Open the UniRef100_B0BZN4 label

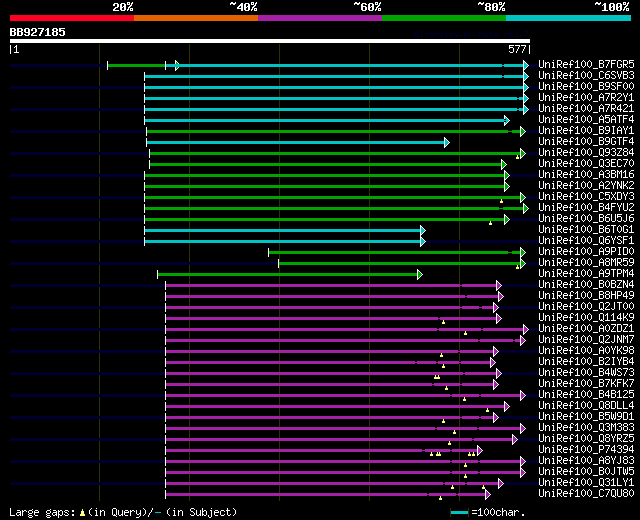(586, 285)
